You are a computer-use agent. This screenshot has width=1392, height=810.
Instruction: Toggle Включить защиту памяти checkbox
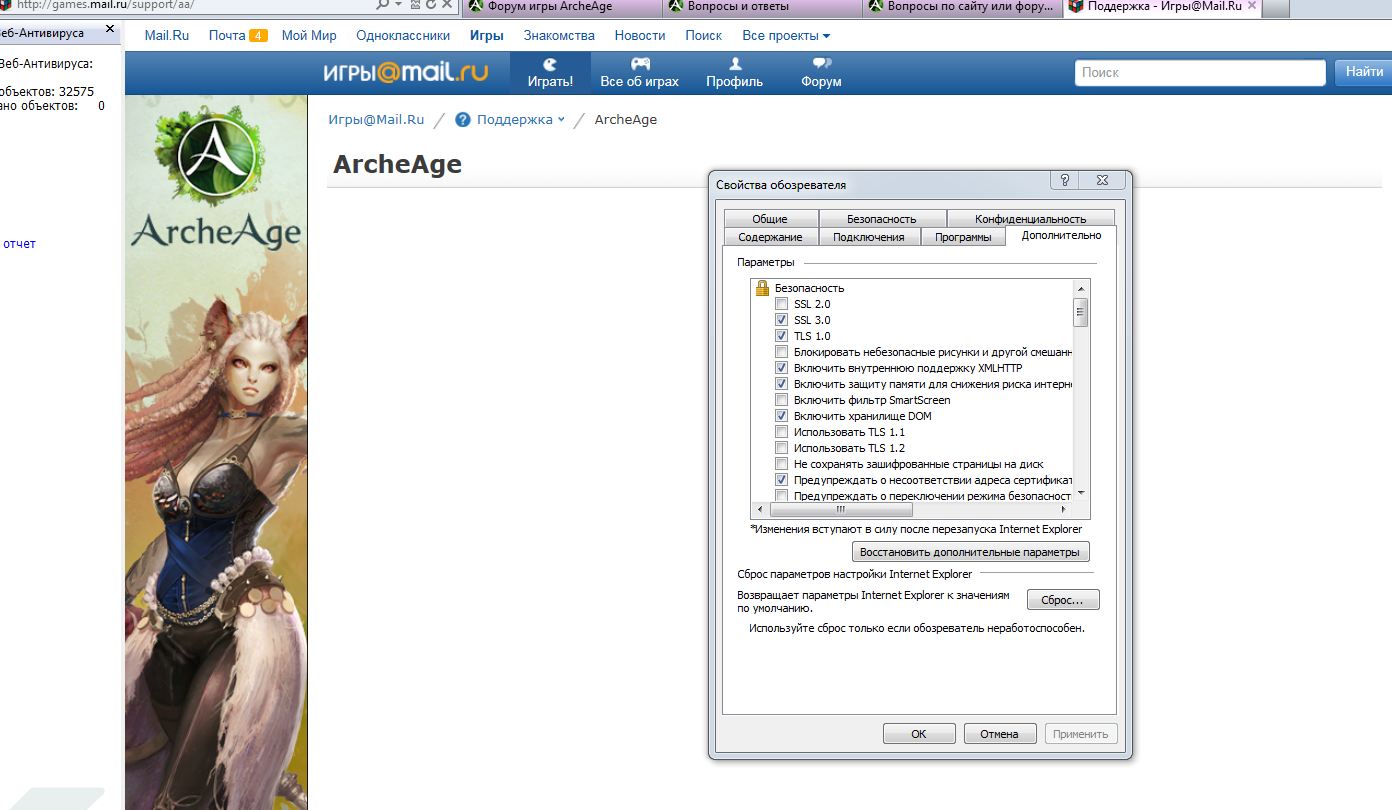[x=782, y=384]
